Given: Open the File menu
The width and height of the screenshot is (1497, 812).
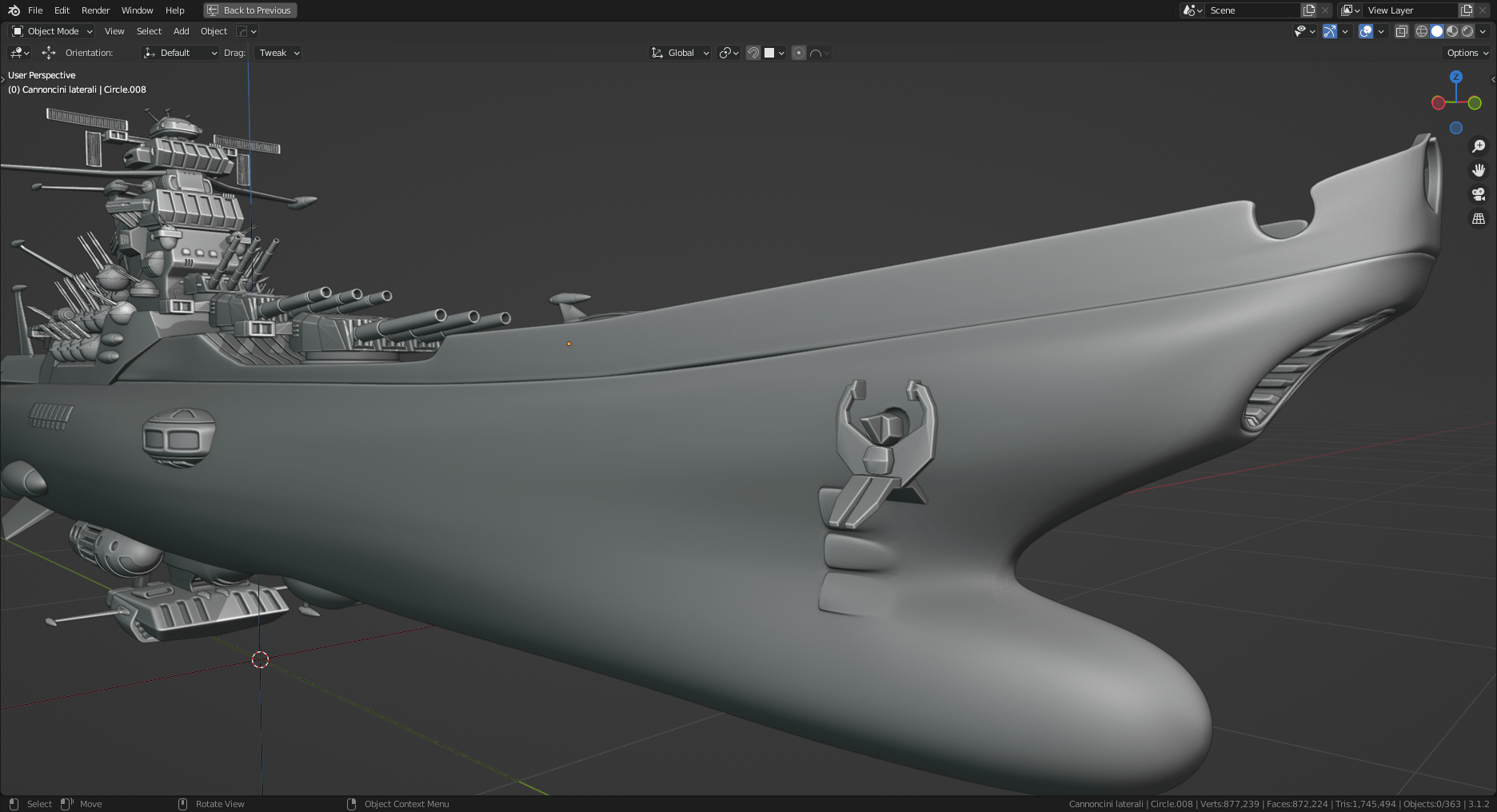Looking at the screenshot, I should (35, 10).
